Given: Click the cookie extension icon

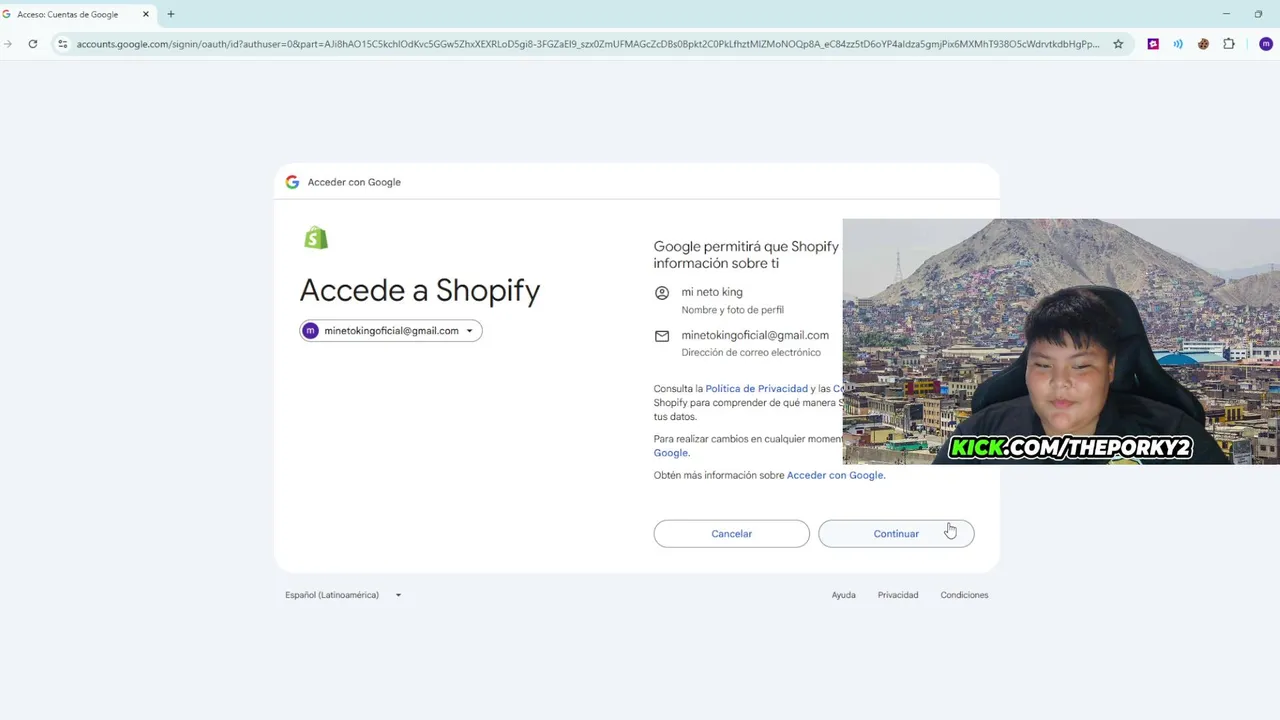Looking at the screenshot, I should pos(1203,44).
